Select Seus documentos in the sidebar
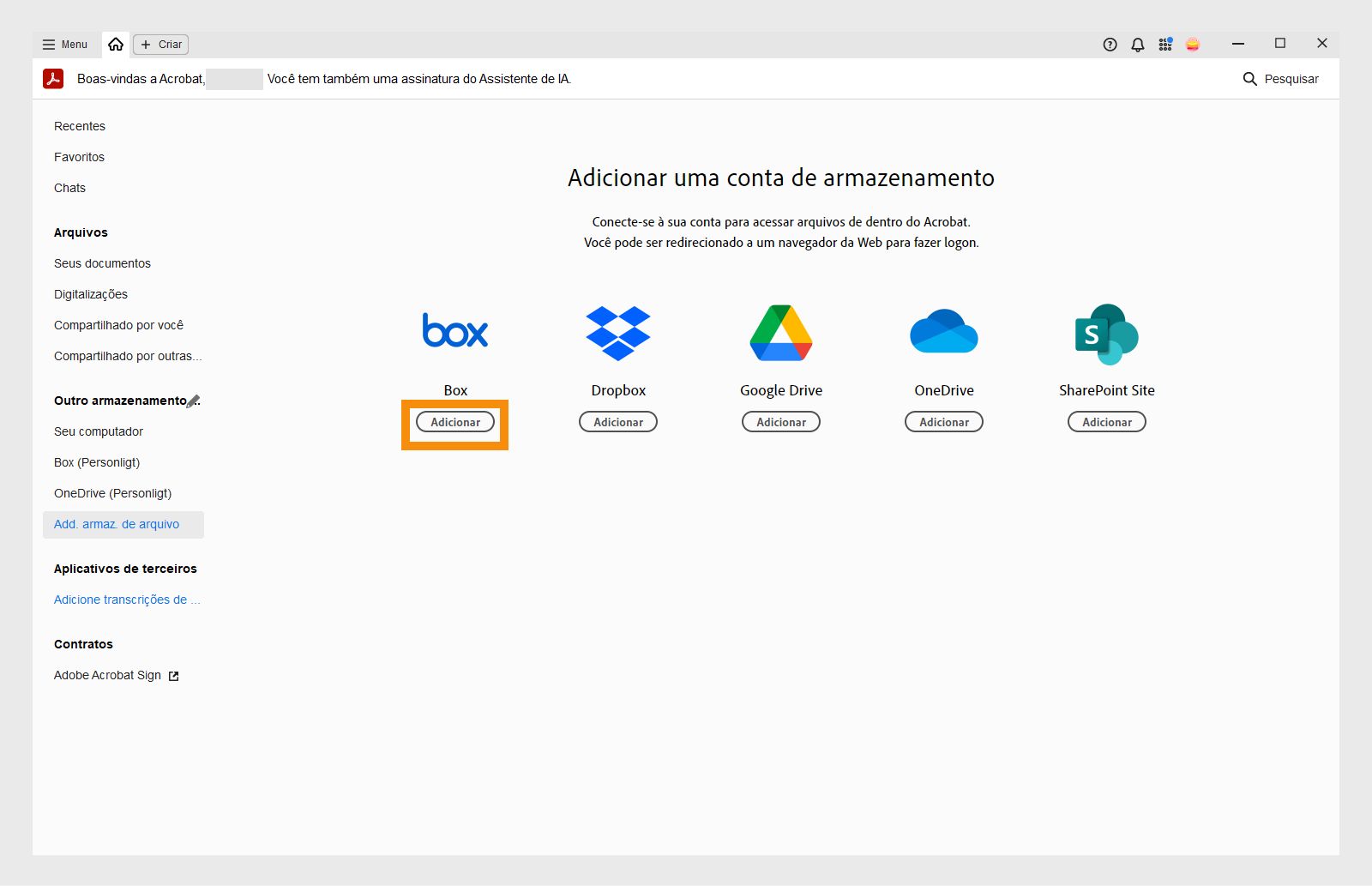 pyautogui.click(x=102, y=263)
